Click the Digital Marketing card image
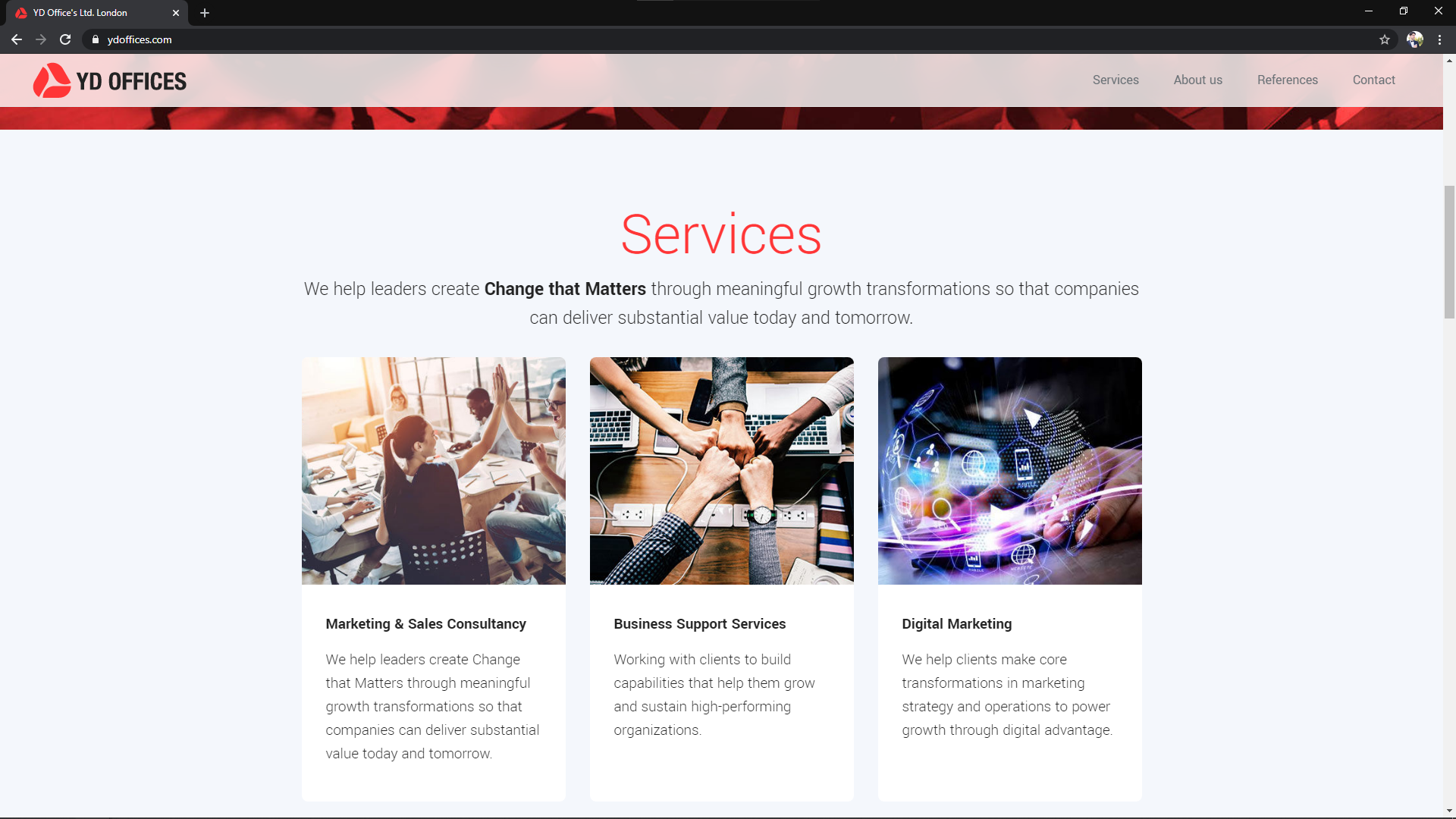This screenshot has height=819, width=1456. 1010,470
